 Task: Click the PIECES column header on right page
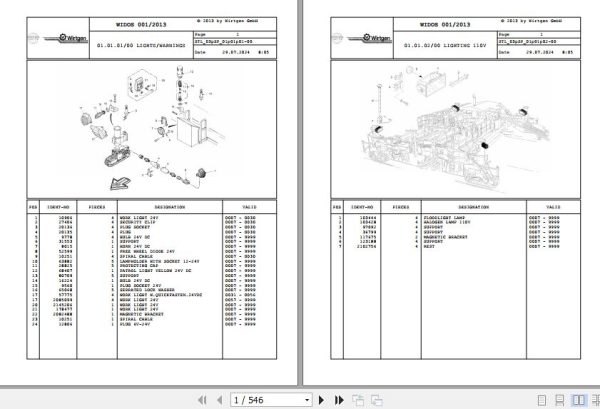[x=401, y=207]
